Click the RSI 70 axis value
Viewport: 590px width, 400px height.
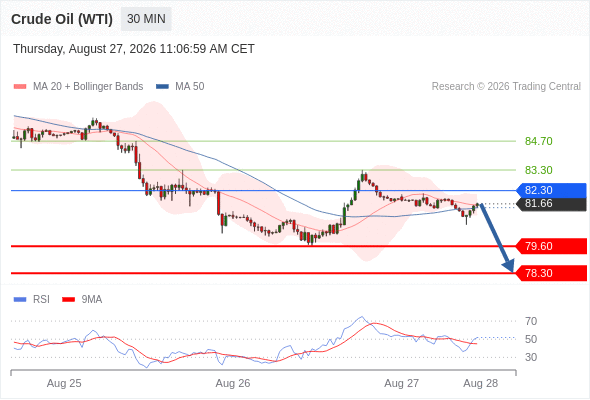(531, 321)
